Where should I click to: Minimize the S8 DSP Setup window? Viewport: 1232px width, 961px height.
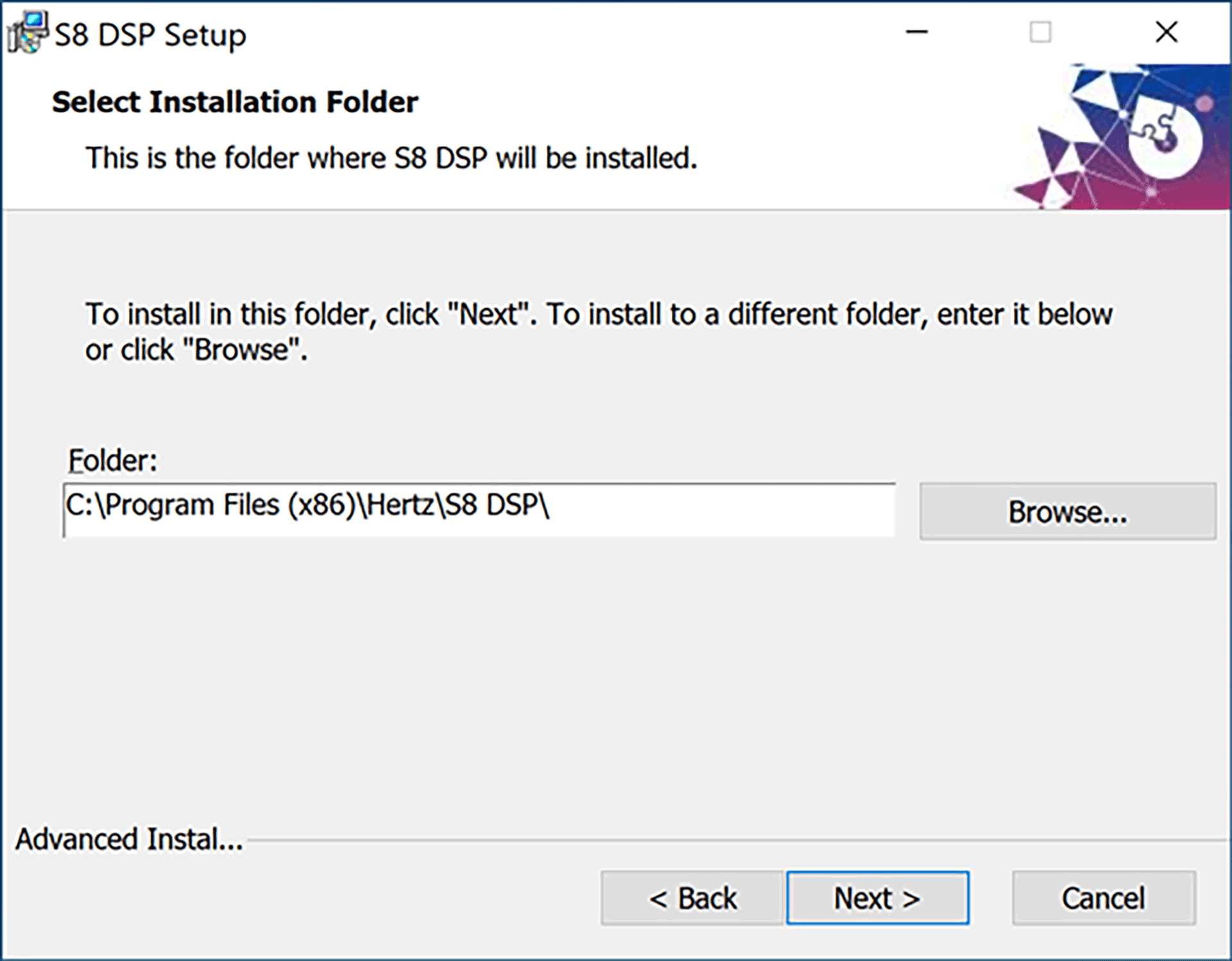pos(916,32)
